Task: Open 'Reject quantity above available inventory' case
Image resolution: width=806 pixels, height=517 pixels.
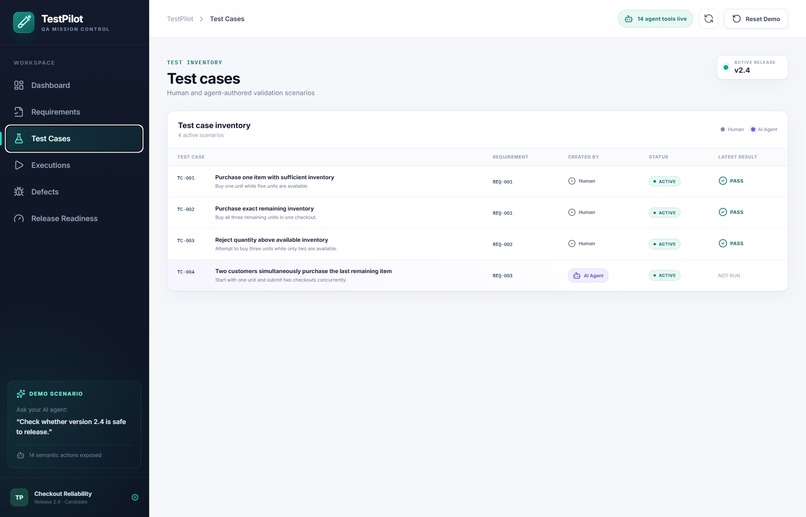Action: (271, 240)
